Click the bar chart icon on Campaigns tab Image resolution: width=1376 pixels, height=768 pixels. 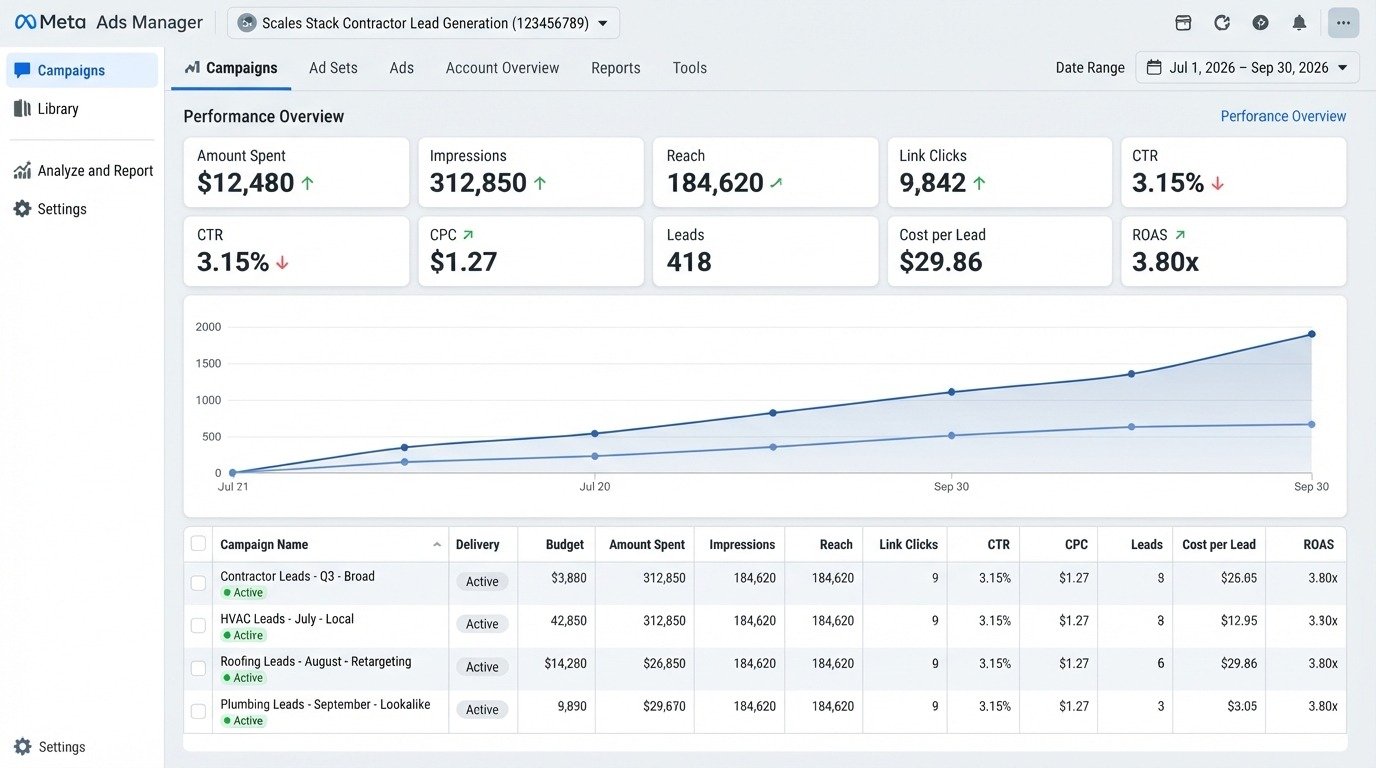click(192, 67)
